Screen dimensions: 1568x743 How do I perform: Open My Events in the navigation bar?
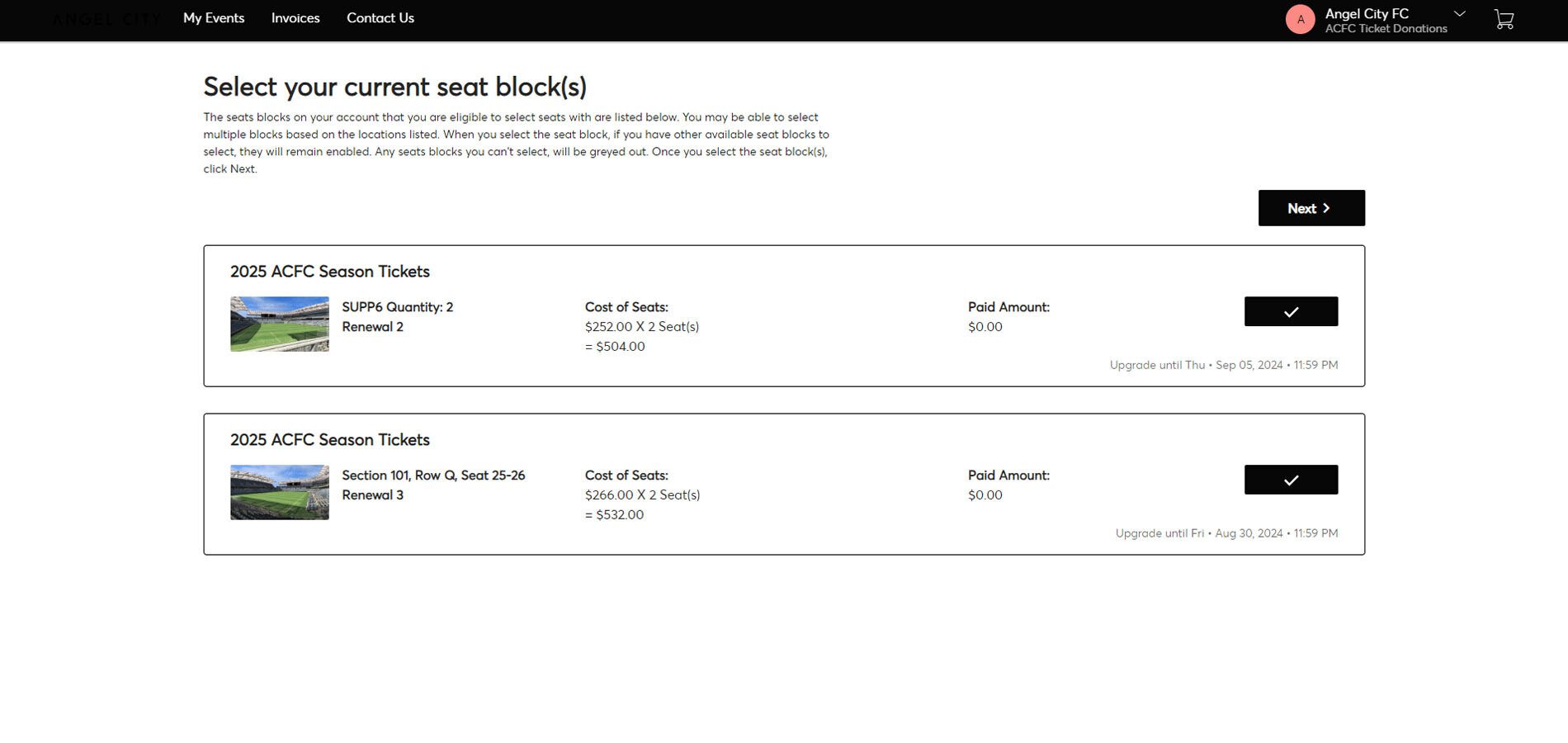pyautogui.click(x=214, y=18)
